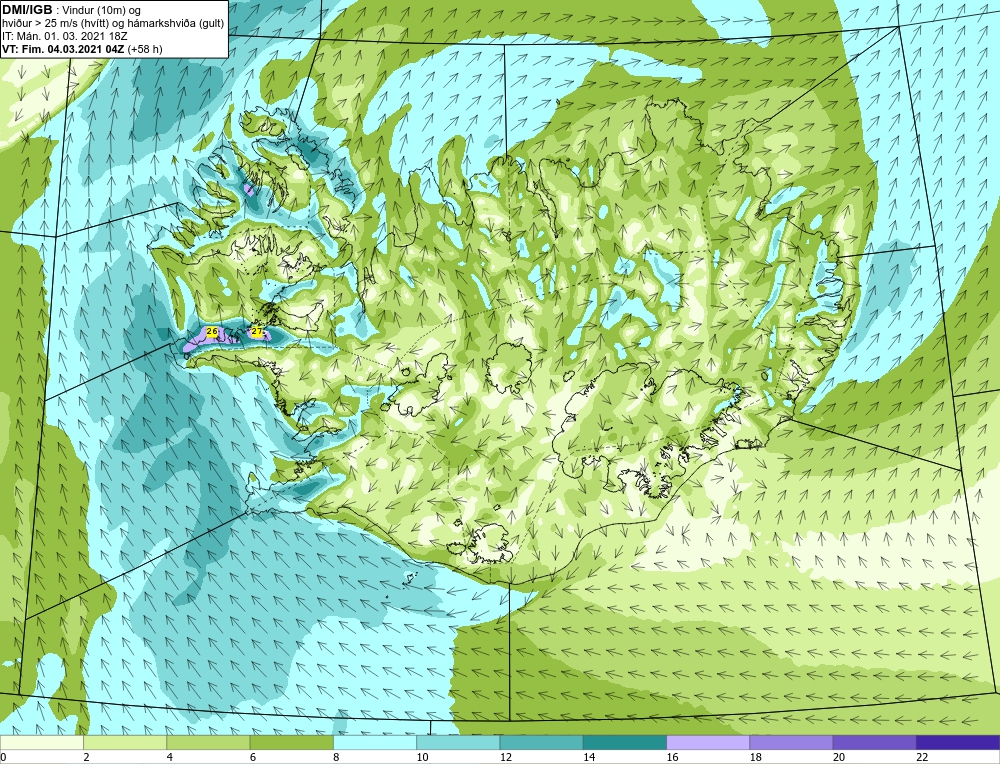Click legend scale number "4"

(170, 757)
